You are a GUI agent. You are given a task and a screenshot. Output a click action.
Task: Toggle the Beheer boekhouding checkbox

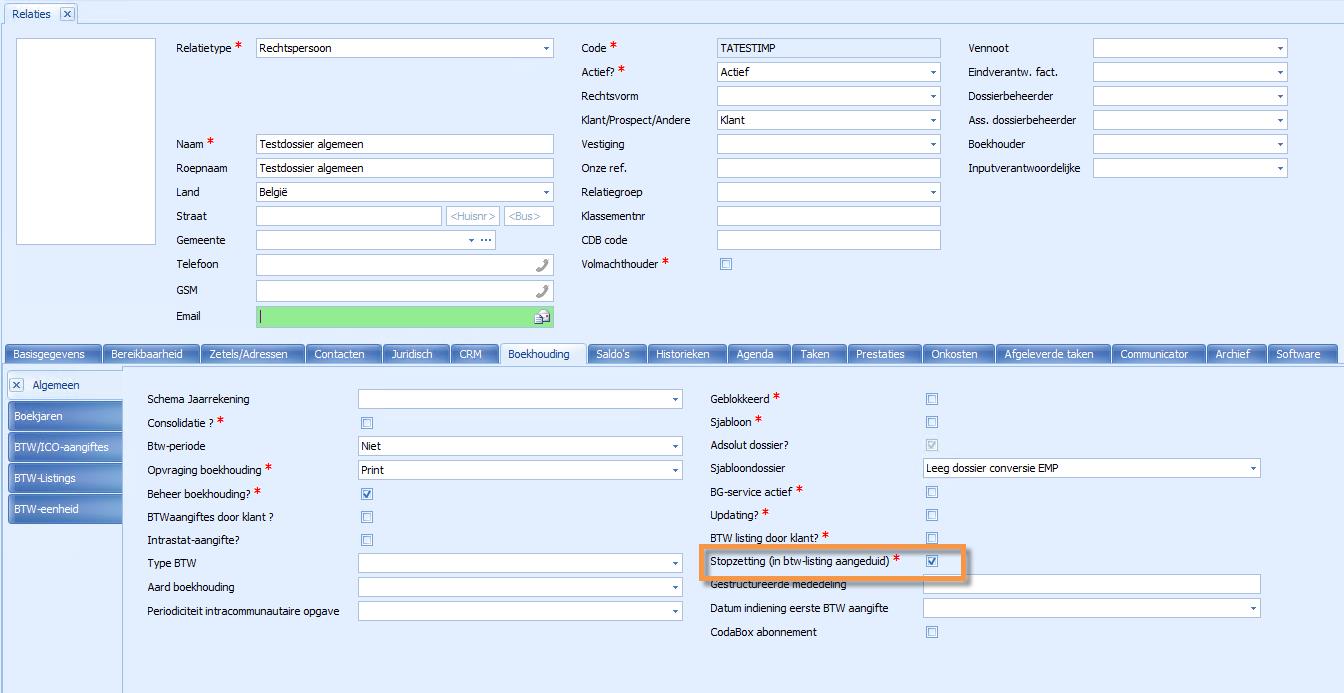click(x=367, y=494)
